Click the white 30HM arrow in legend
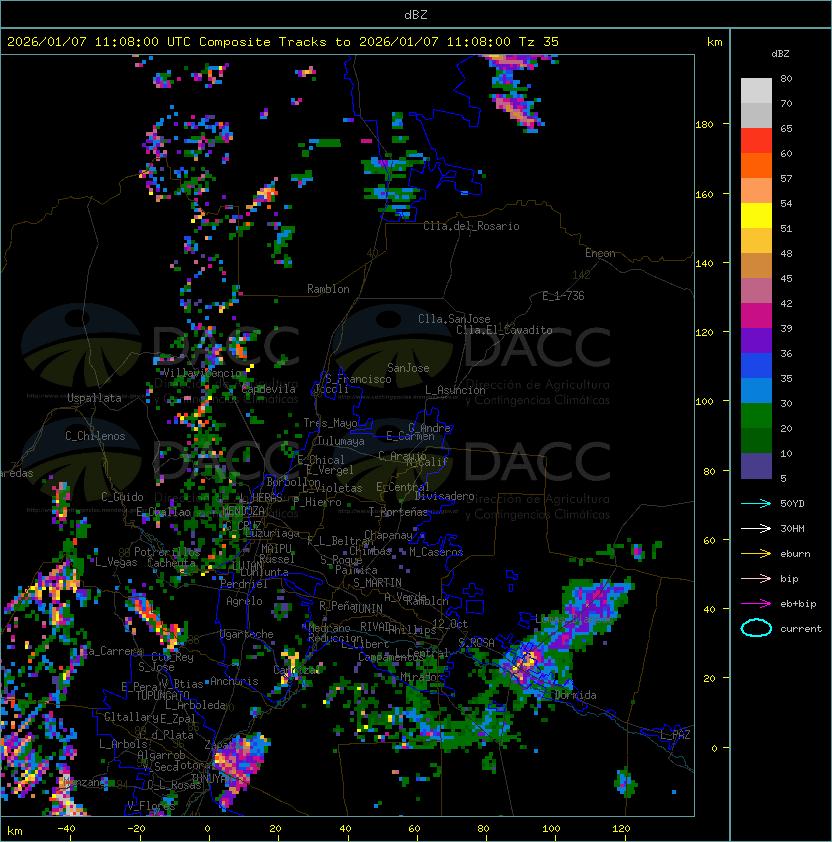Image resolution: width=832 pixels, height=842 pixels. (x=756, y=528)
